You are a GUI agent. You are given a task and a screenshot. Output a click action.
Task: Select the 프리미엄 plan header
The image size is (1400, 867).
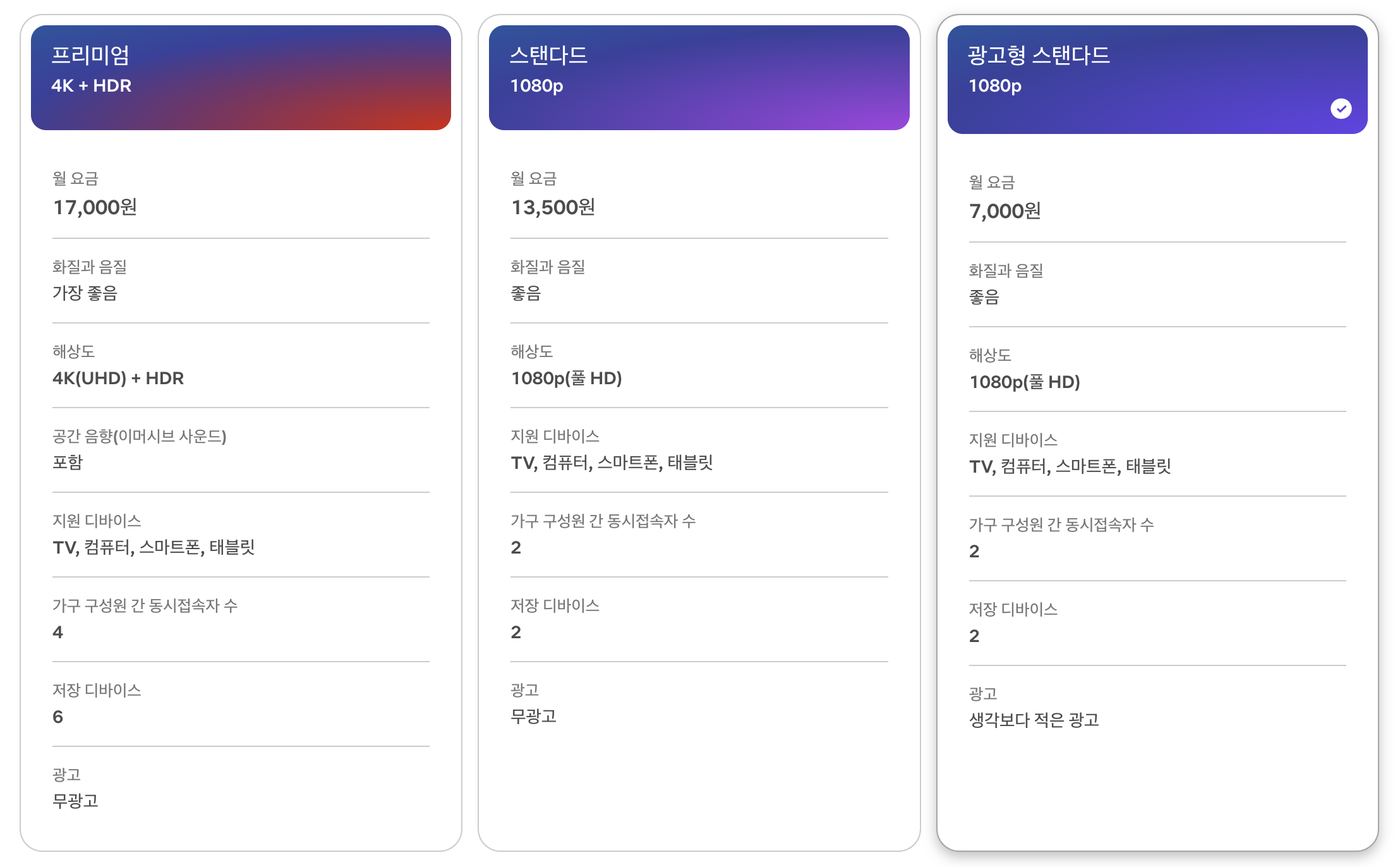tap(241, 77)
